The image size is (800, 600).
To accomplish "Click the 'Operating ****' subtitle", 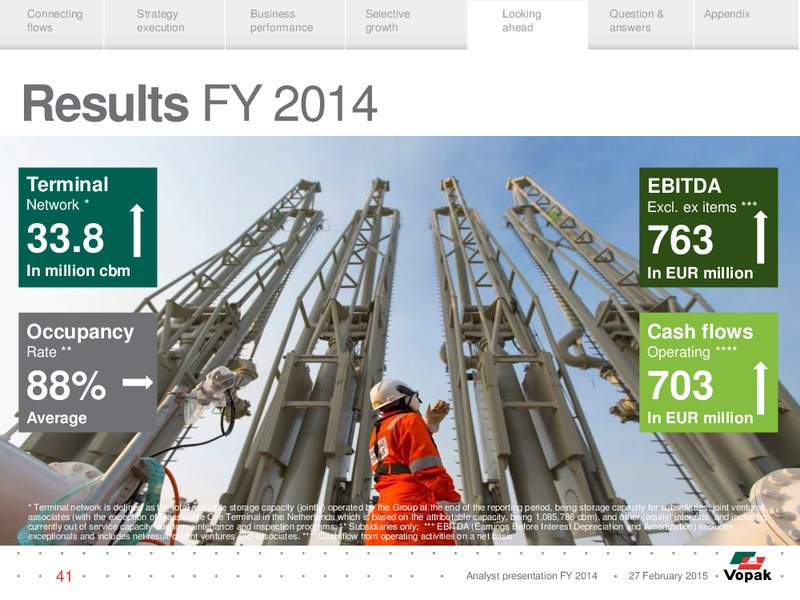I will click(x=692, y=352).
